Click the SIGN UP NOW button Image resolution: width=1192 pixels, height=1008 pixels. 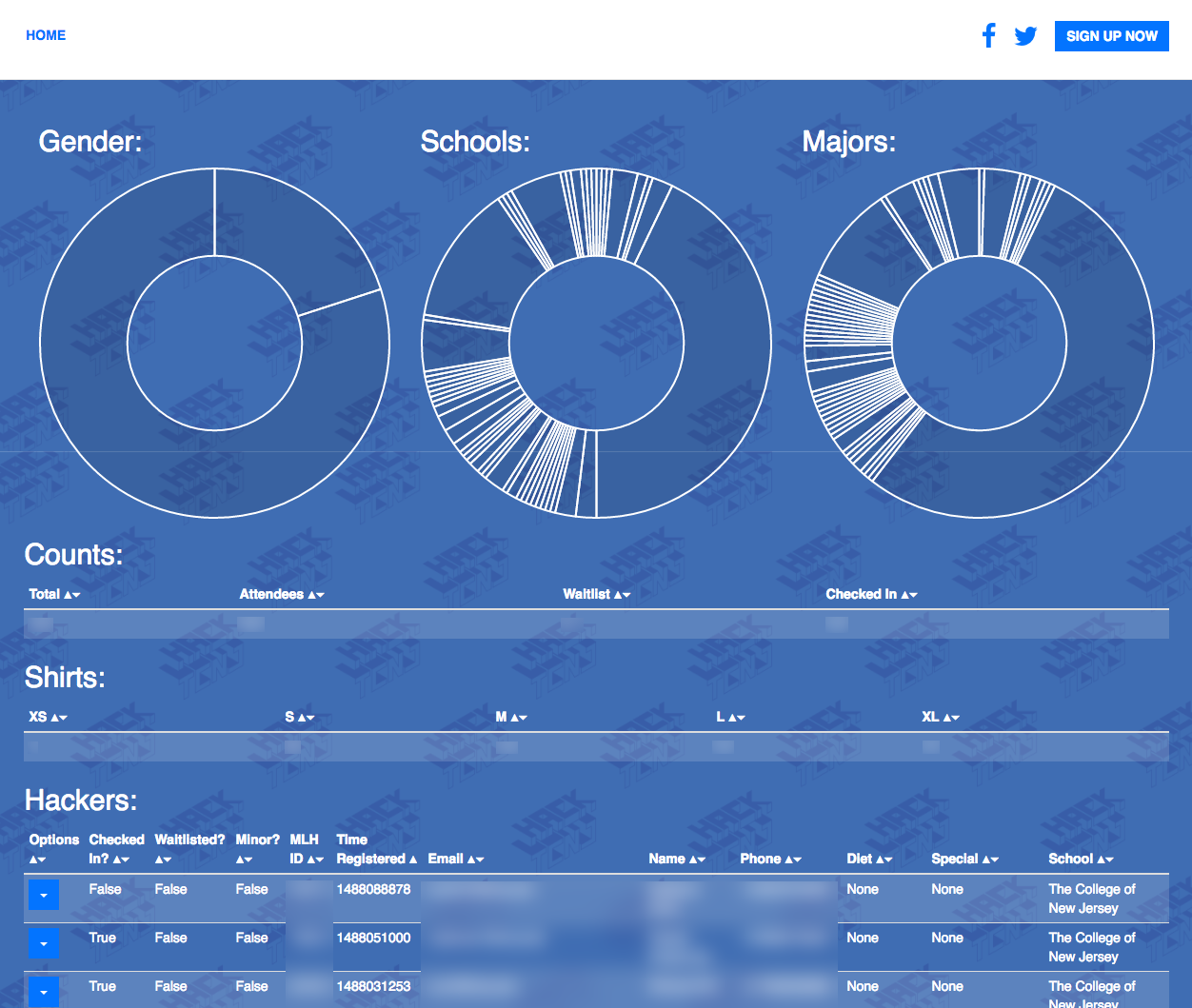(x=1111, y=36)
